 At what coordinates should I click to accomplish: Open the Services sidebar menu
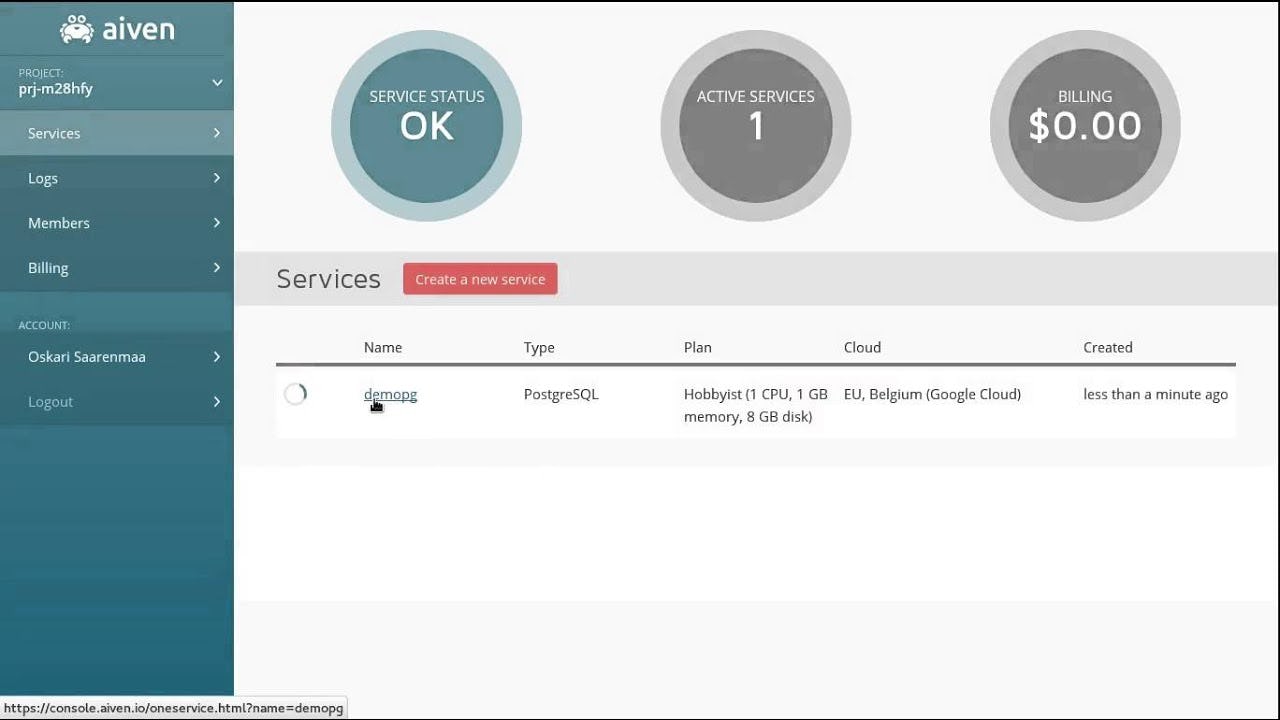click(x=117, y=133)
